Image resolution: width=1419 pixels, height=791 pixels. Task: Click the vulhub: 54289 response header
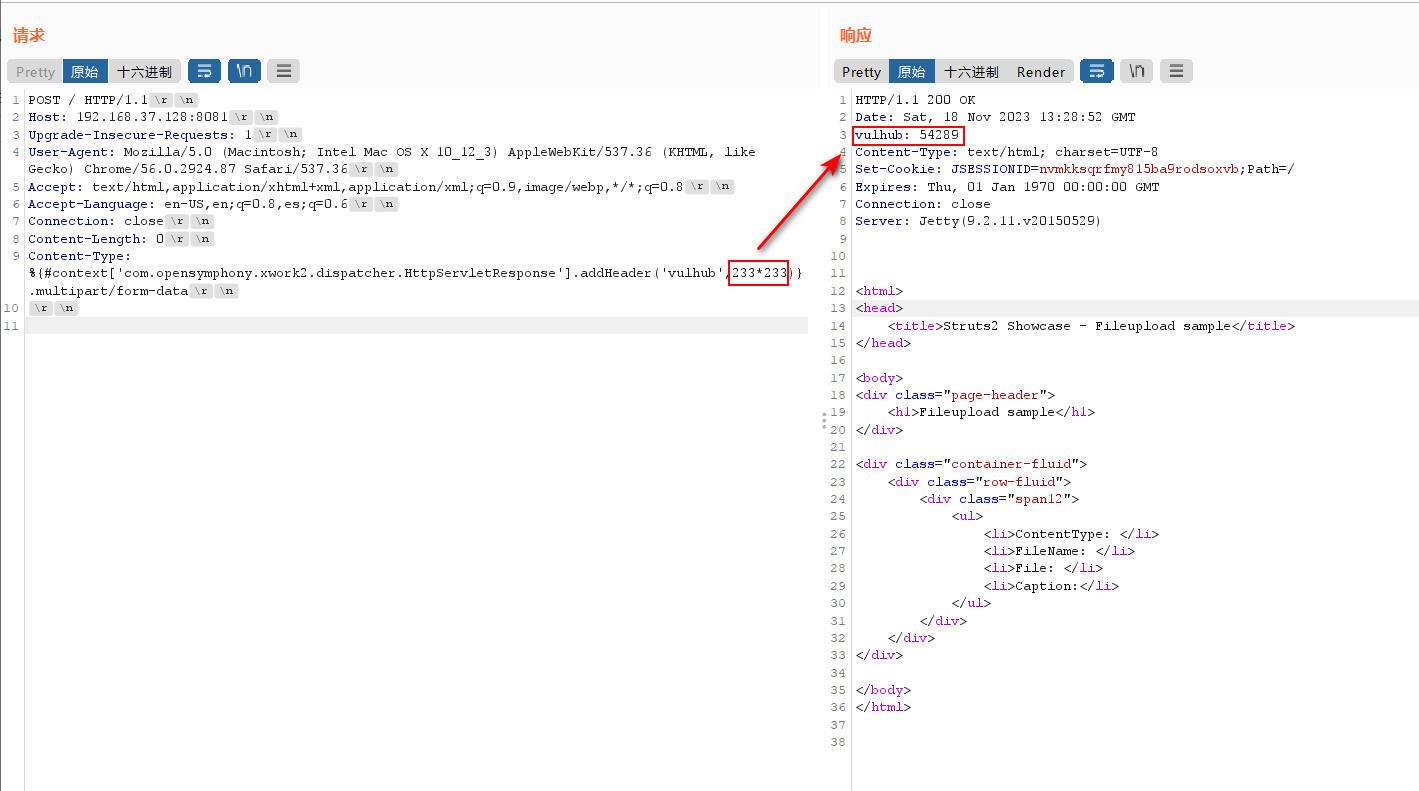(x=907, y=135)
